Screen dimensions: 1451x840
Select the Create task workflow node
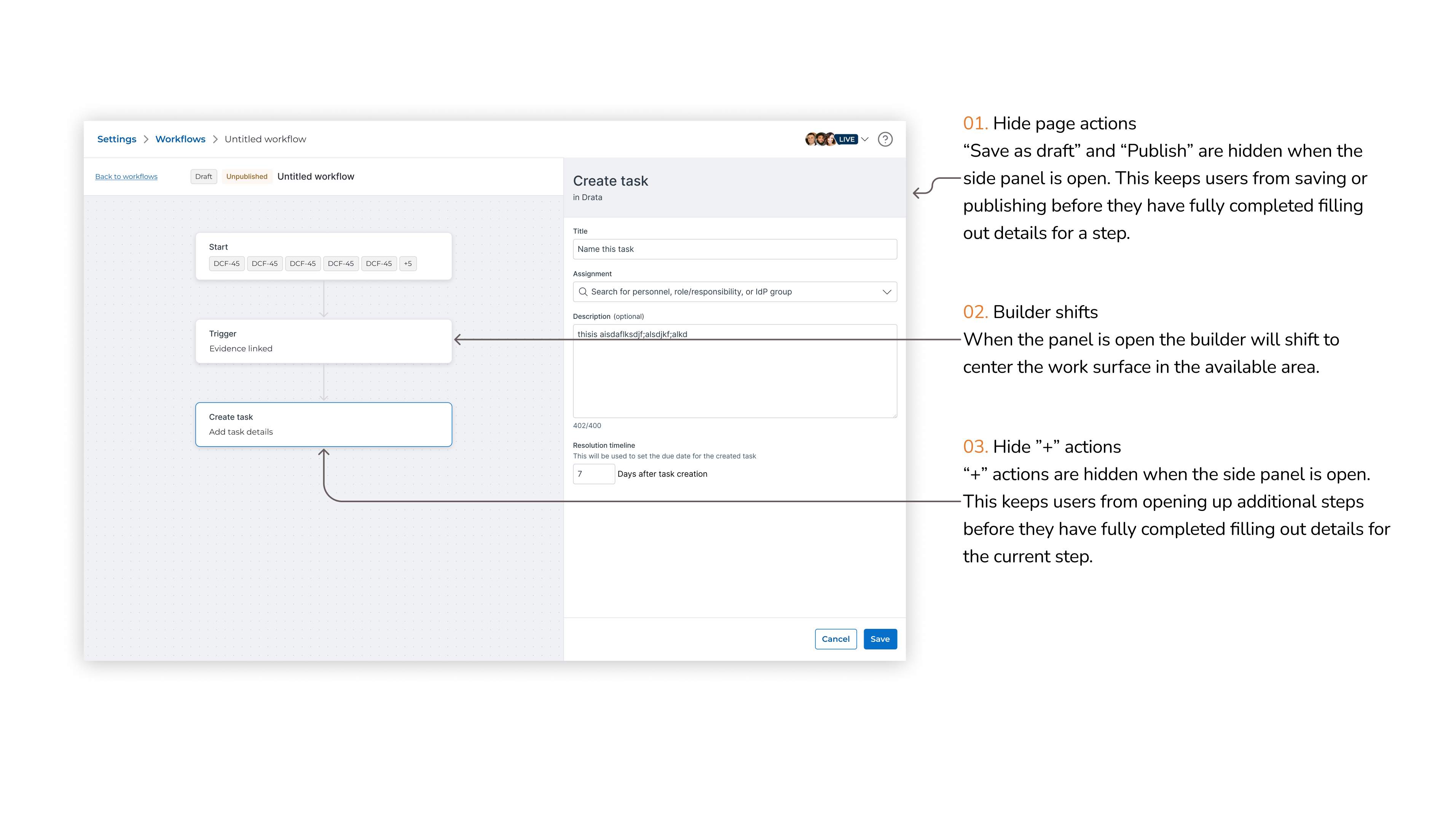tap(324, 425)
